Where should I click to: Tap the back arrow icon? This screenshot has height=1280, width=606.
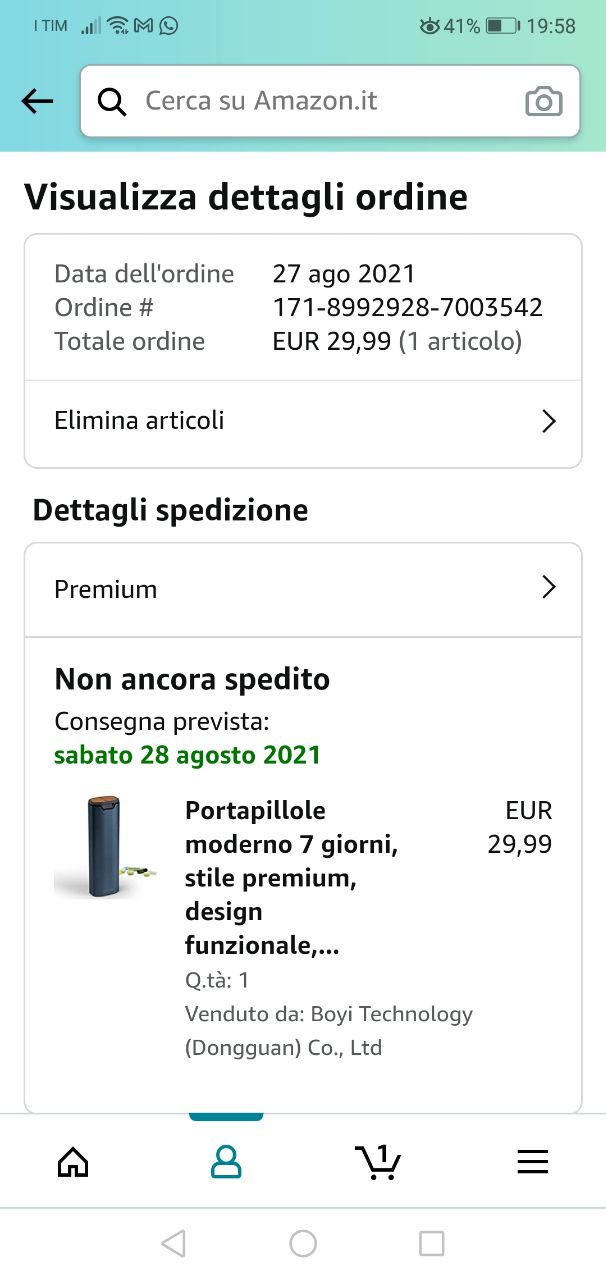click(38, 101)
